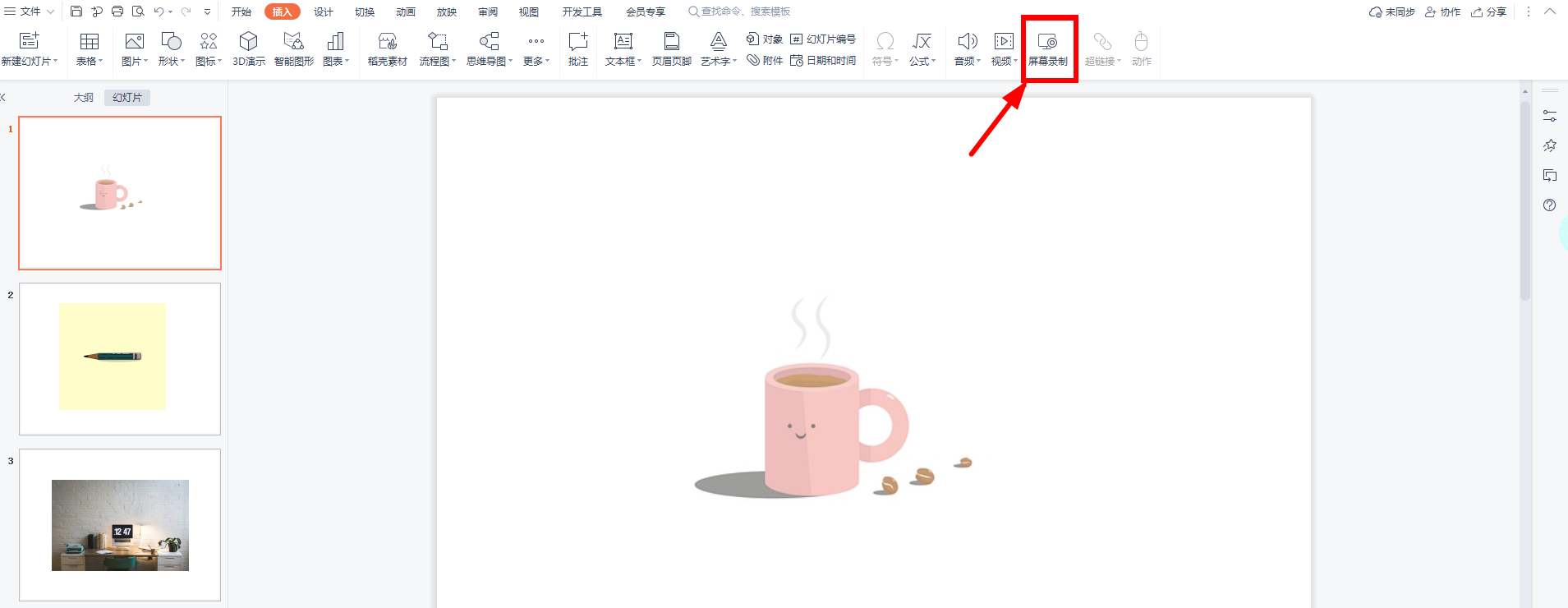Viewport: 1568px width, 608px height.
Task: Open the 文件 file menu
Action: click(30, 12)
